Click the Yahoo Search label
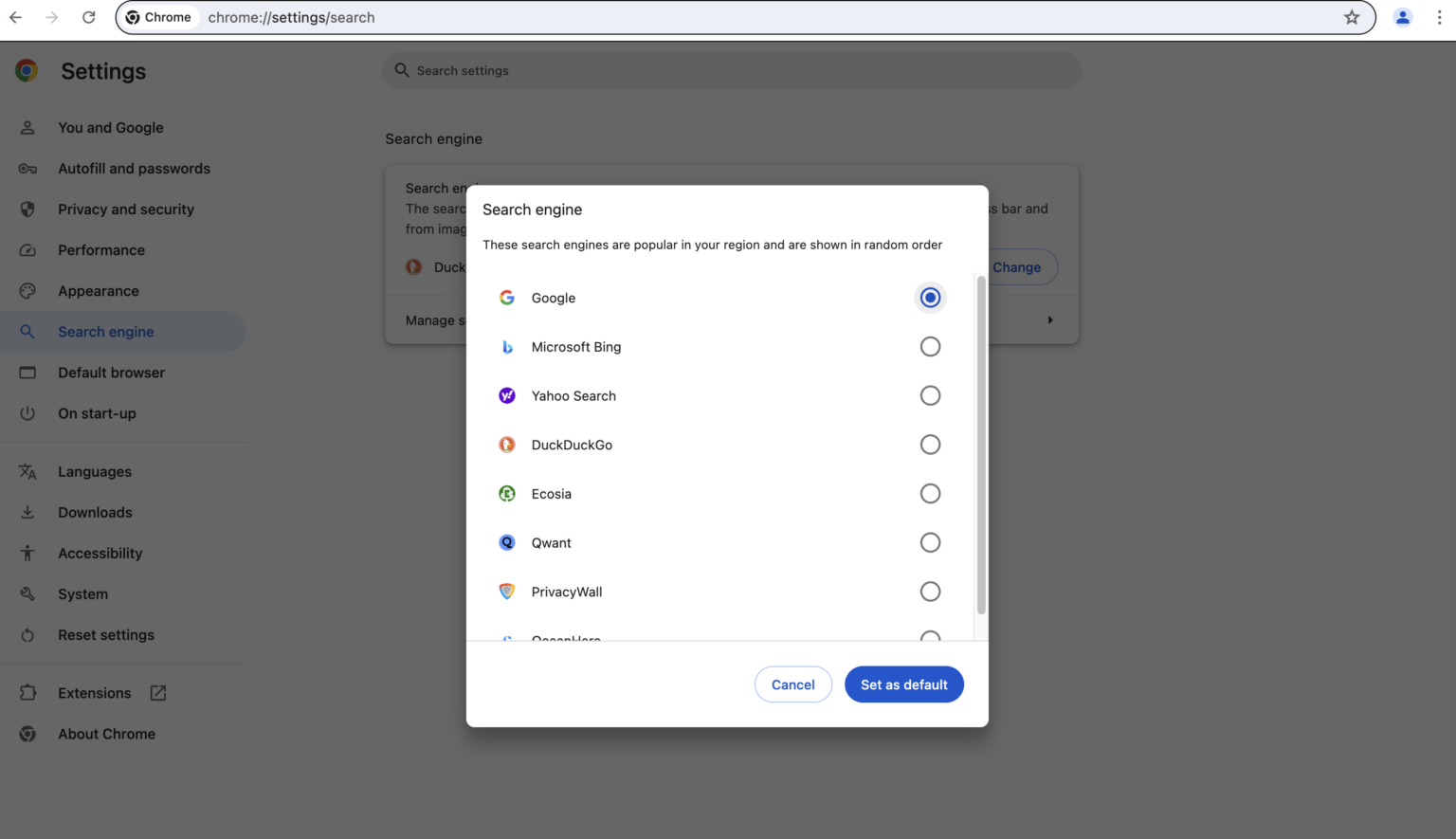This screenshot has height=839, width=1456. click(x=573, y=395)
